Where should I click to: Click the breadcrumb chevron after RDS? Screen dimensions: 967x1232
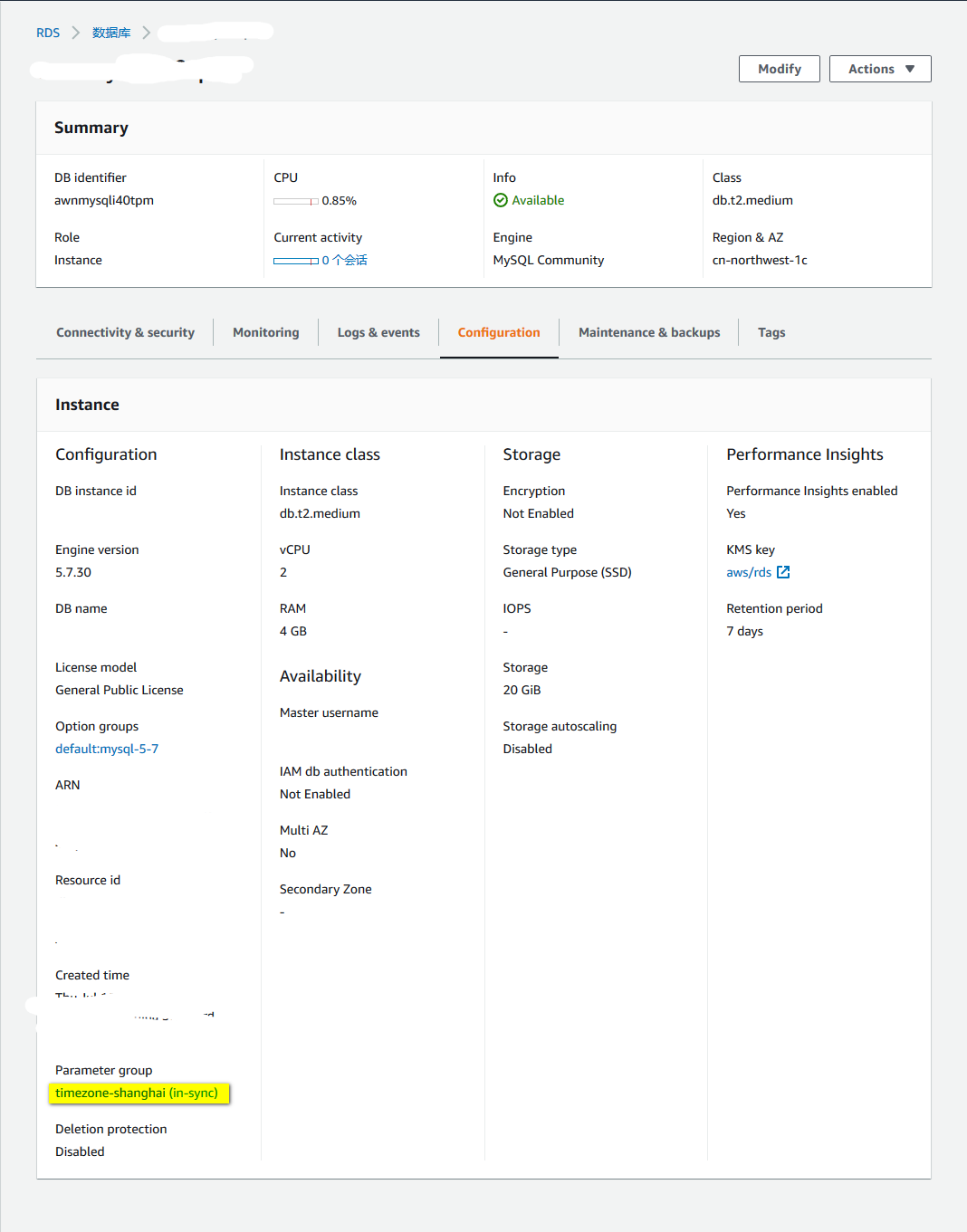(x=76, y=33)
